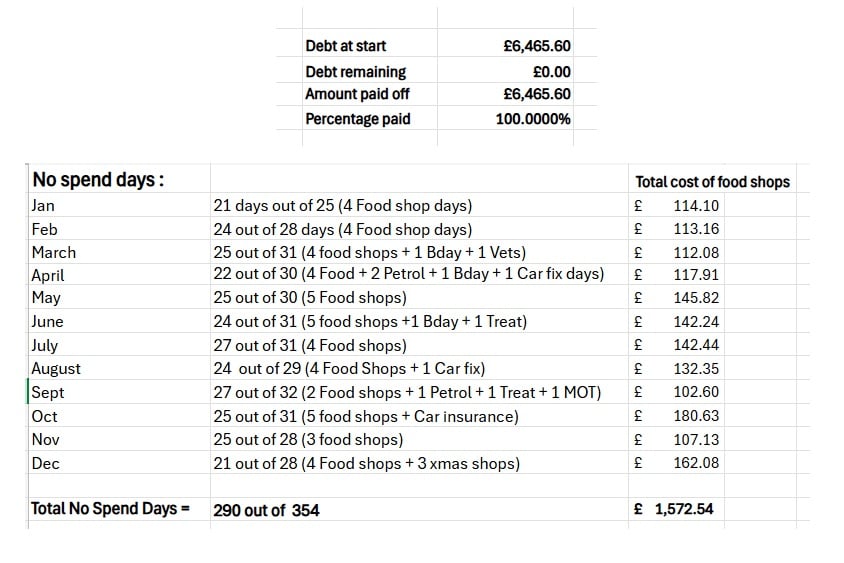
Task: Select the 'Sept' month cell
Action: point(47,392)
